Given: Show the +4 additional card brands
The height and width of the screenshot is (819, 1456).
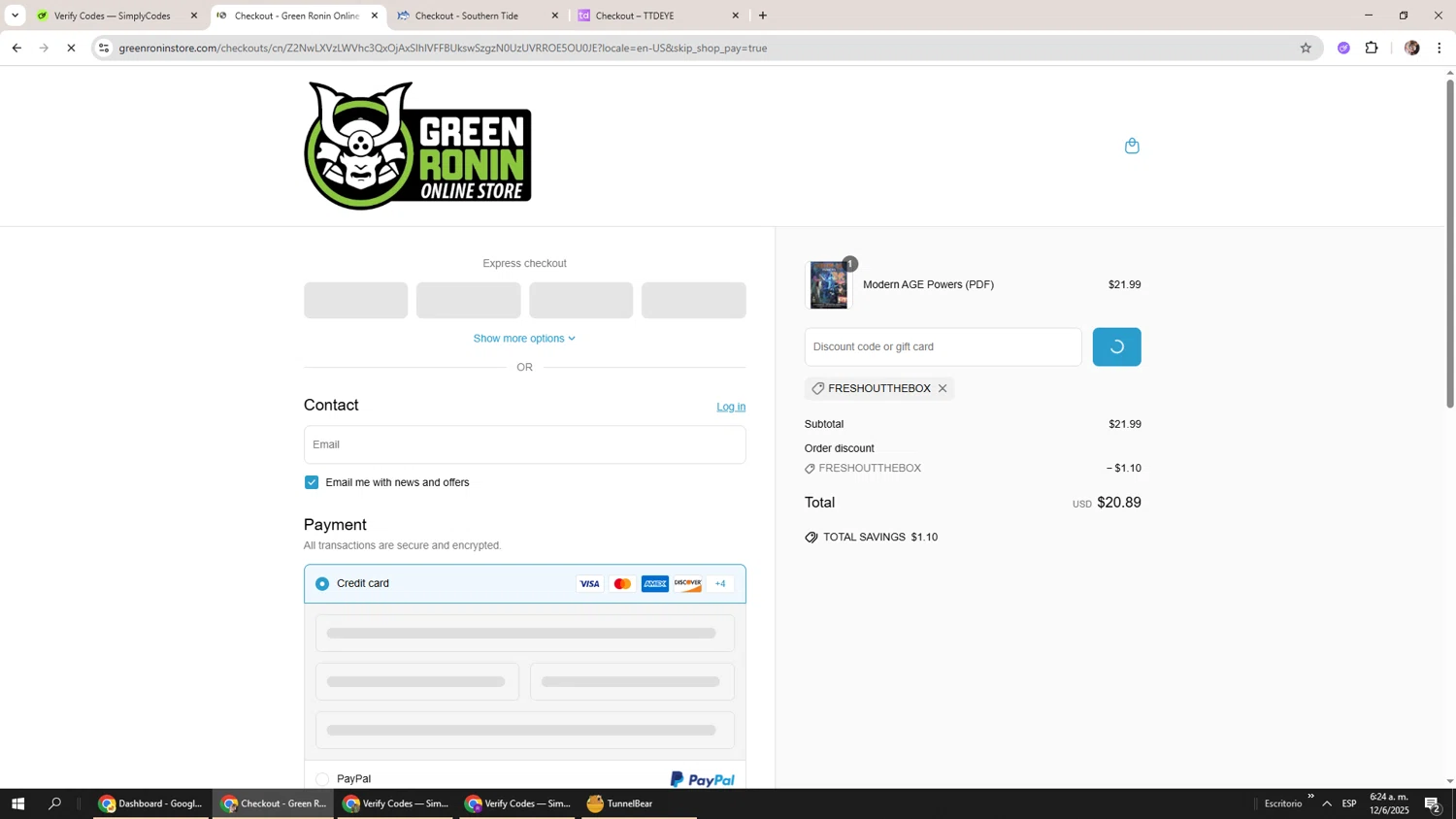Looking at the screenshot, I should (x=720, y=584).
